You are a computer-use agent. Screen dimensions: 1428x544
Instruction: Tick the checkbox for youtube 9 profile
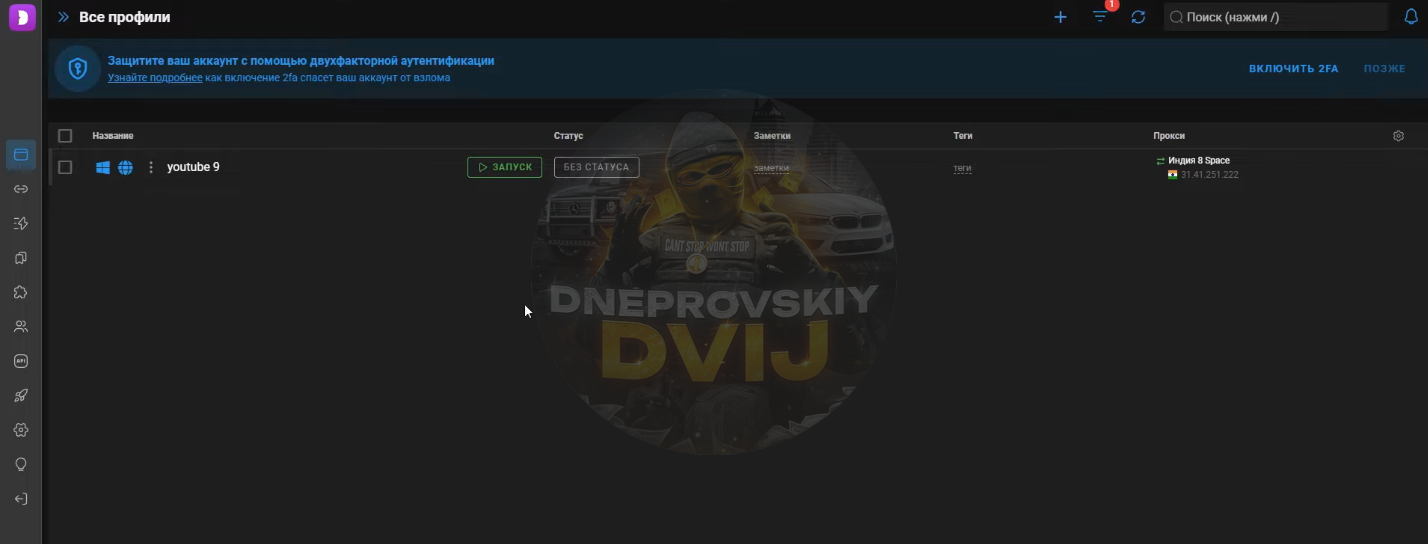(65, 167)
